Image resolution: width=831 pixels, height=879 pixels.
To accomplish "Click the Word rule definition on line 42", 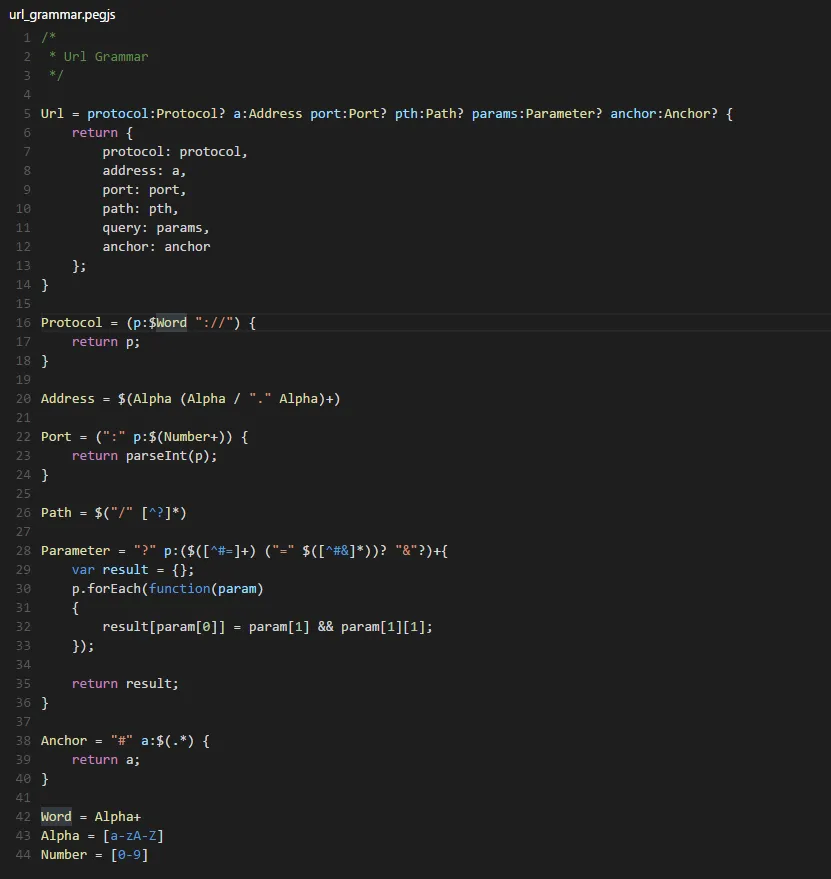I will point(55,816).
